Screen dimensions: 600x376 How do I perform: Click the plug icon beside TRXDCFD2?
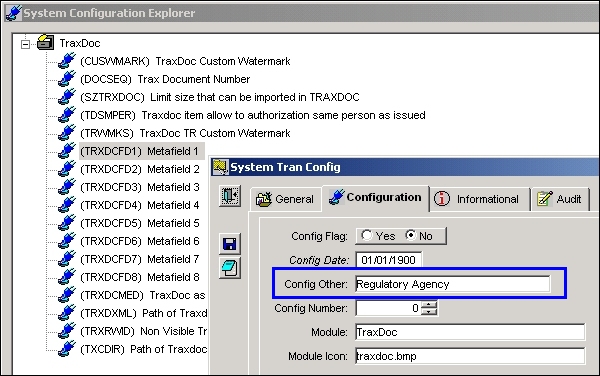click(x=67, y=169)
